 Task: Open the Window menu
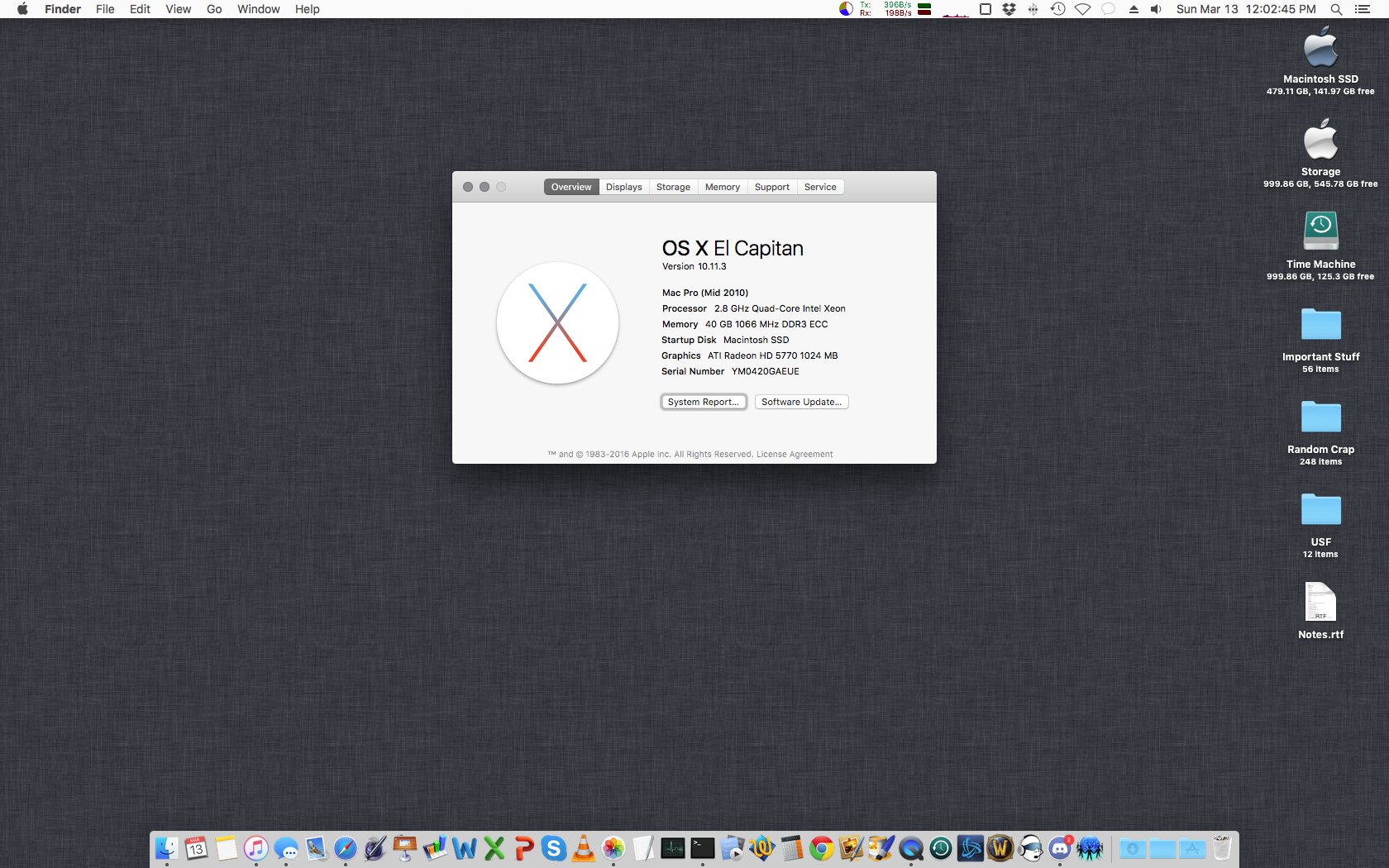[259, 9]
